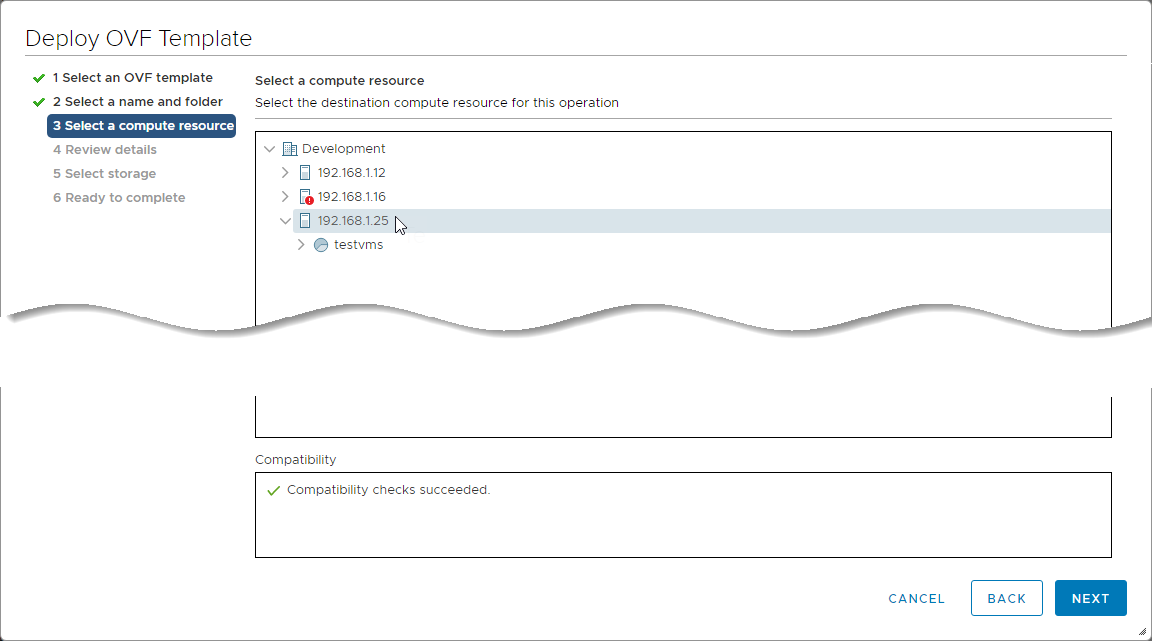
Task: Collapse the 192.168.1.25 host node
Action: 285,221
